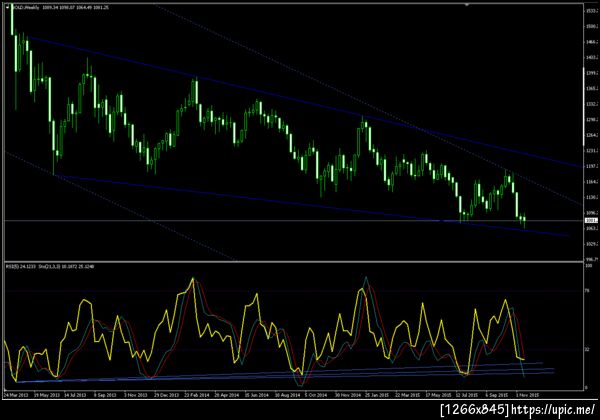This screenshot has width=600, height=420.
Task: Click the horizontal current price level line
Action: 295,220
